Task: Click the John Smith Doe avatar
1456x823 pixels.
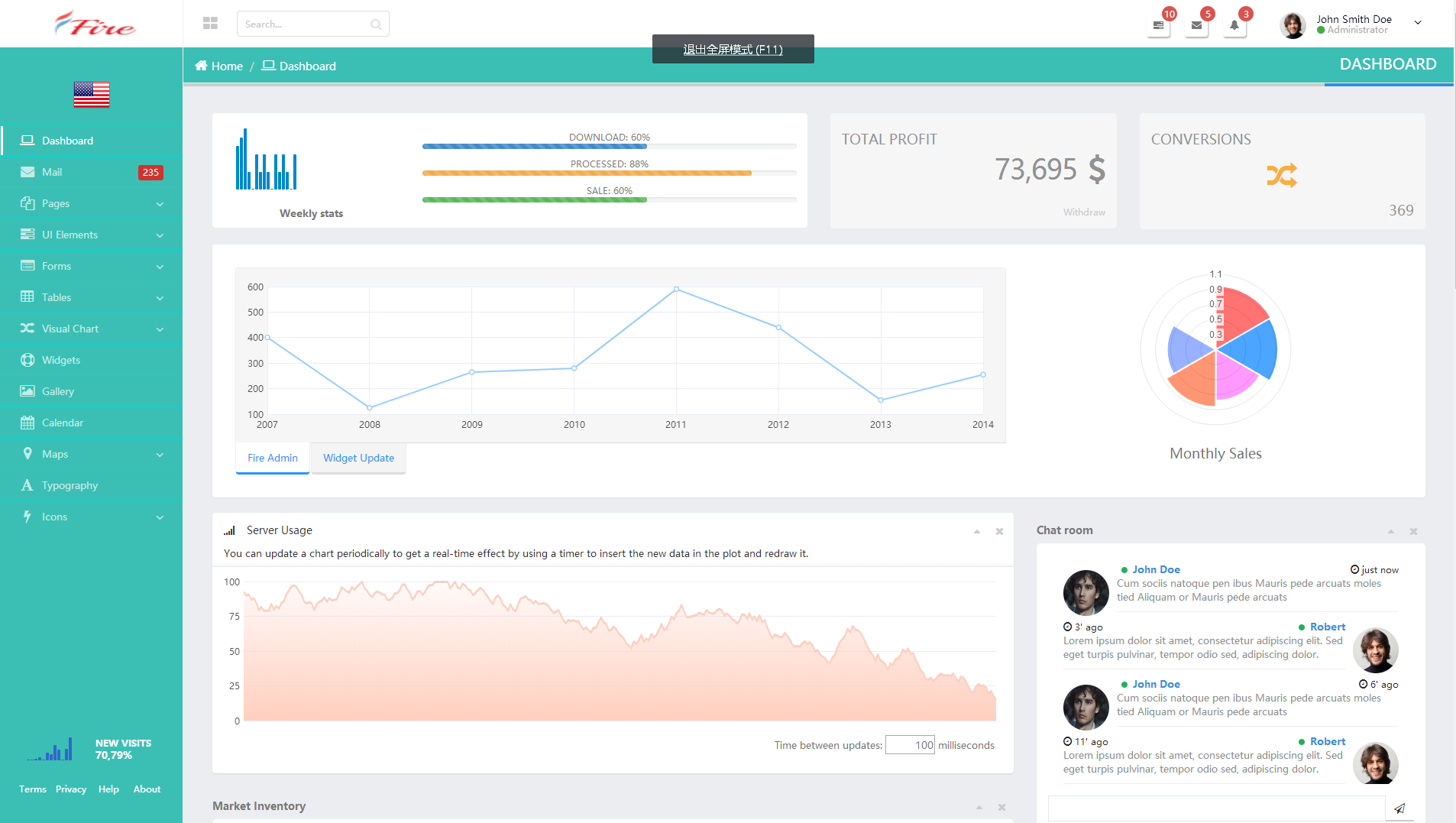Action: click(x=1293, y=25)
